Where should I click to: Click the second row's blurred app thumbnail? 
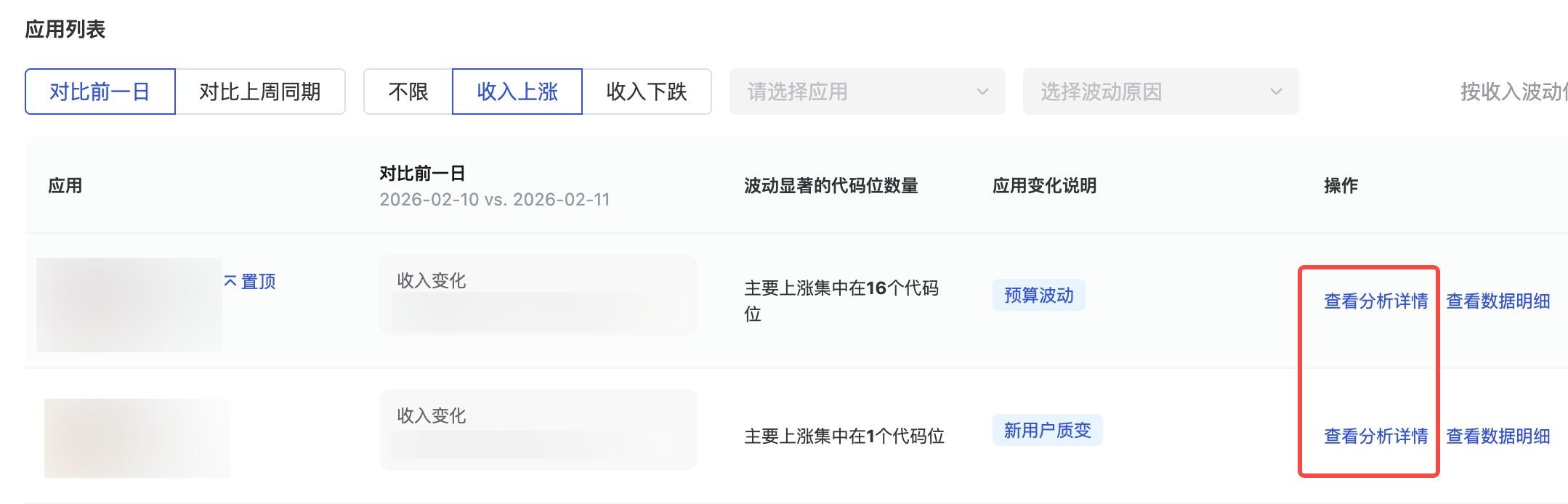[x=137, y=438]
